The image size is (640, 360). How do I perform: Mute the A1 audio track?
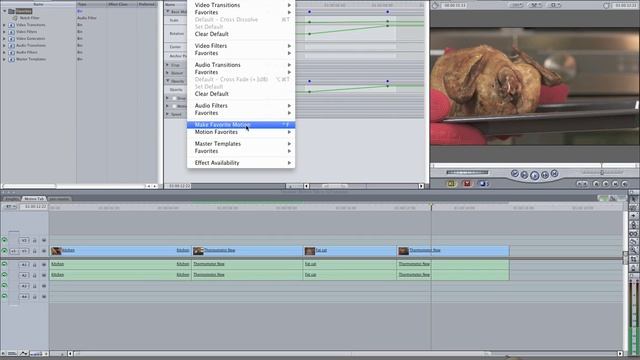tap(4, 264)
